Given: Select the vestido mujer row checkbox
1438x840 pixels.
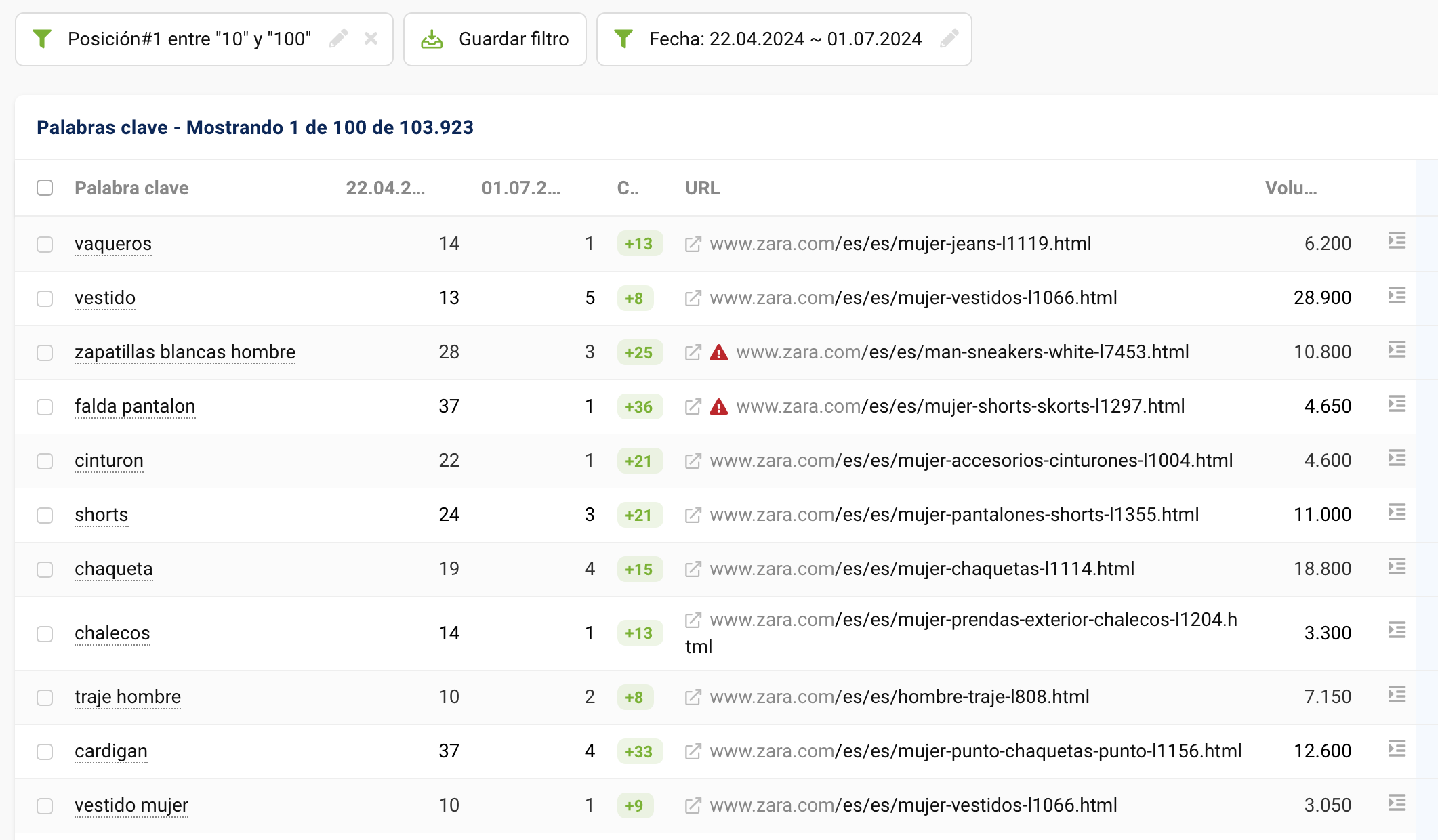Looking at the screenshot, I should [x=45, y=806].
